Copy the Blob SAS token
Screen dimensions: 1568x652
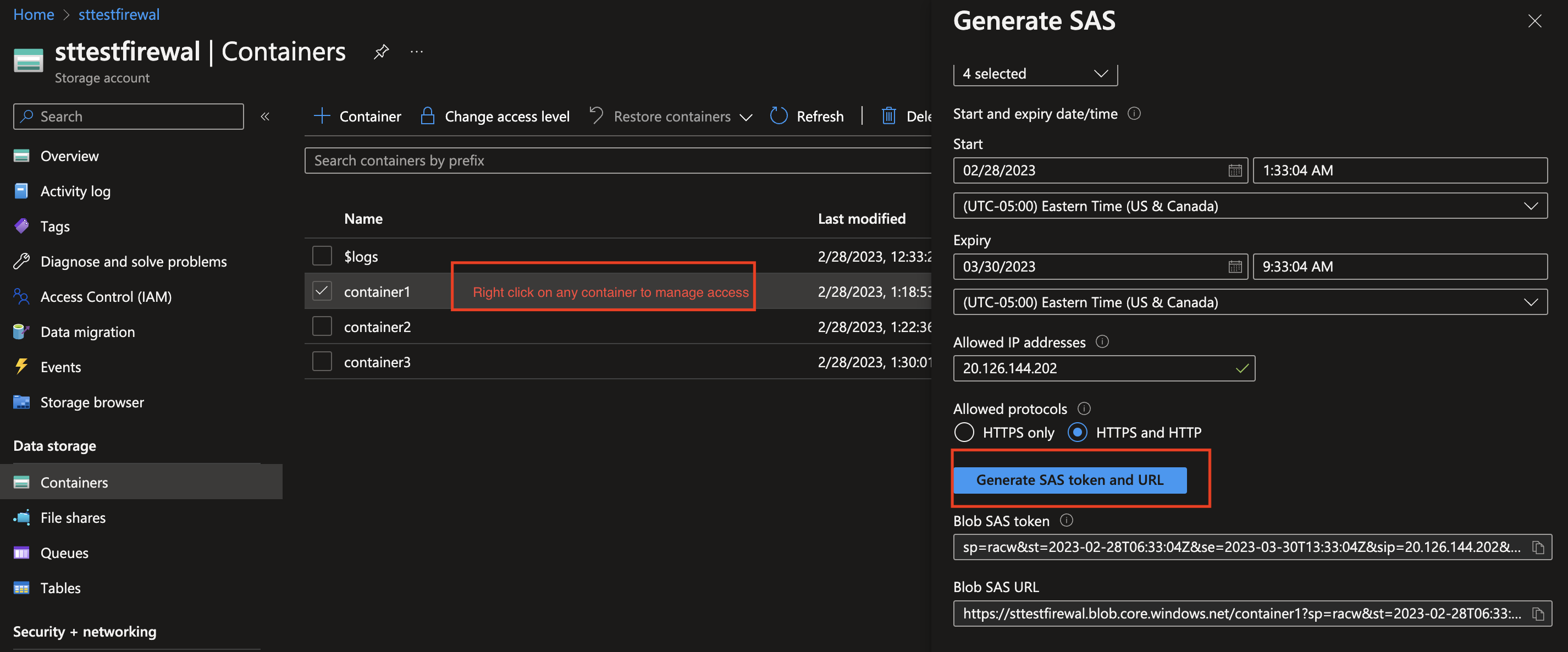coord(1538,548)
